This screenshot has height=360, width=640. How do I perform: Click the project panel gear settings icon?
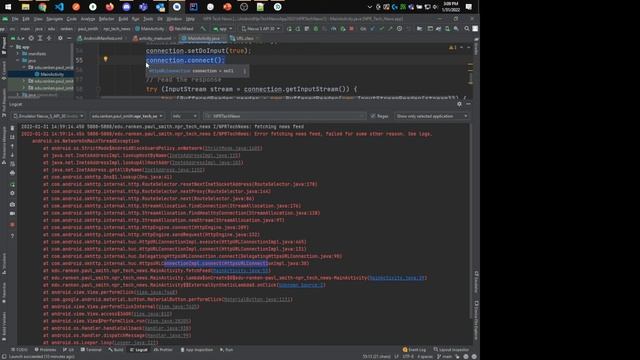point(60,38)
